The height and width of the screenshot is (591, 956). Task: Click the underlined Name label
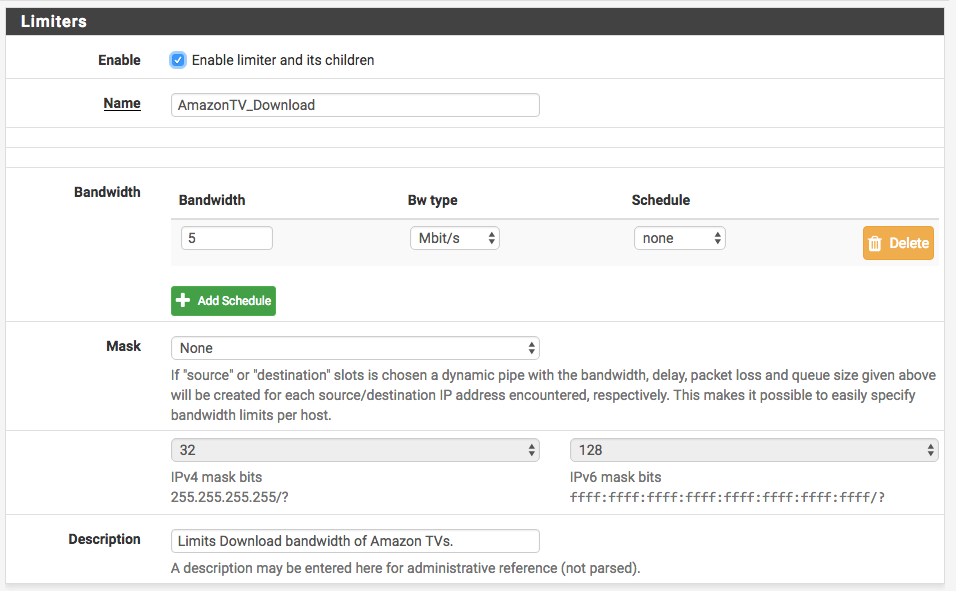tap(122, 103)
